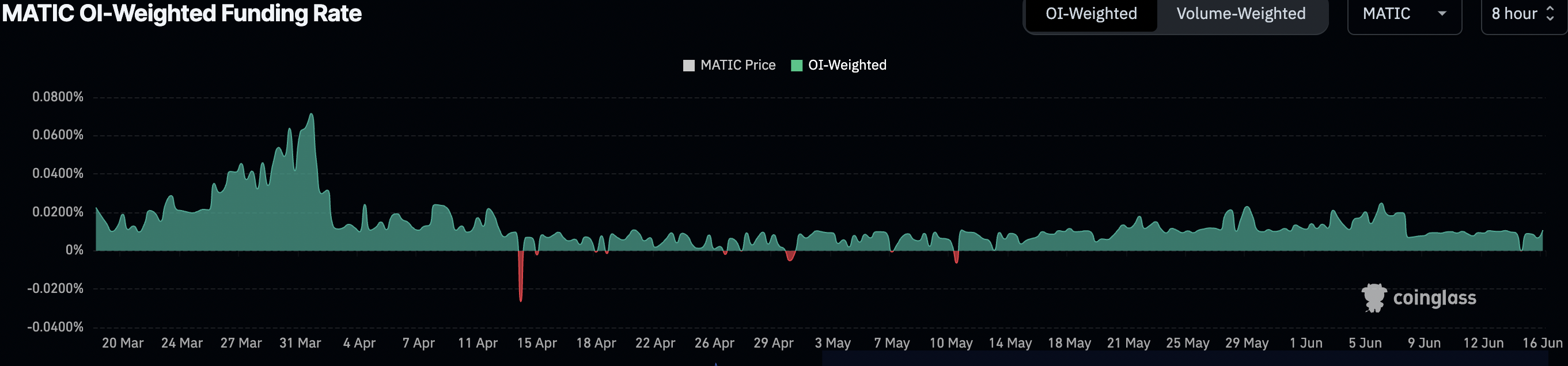The image size is (1568, 366).
Task: Click the MATIC OI-Weighted Funding Rate title
Action: 181,13
